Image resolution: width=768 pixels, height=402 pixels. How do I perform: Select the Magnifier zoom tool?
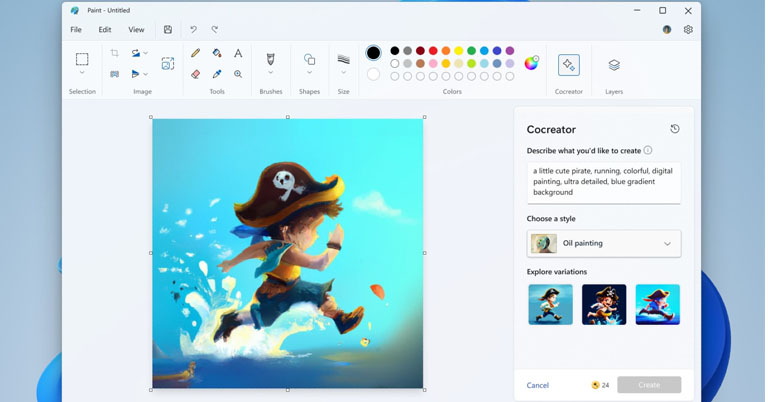point(238,74)
